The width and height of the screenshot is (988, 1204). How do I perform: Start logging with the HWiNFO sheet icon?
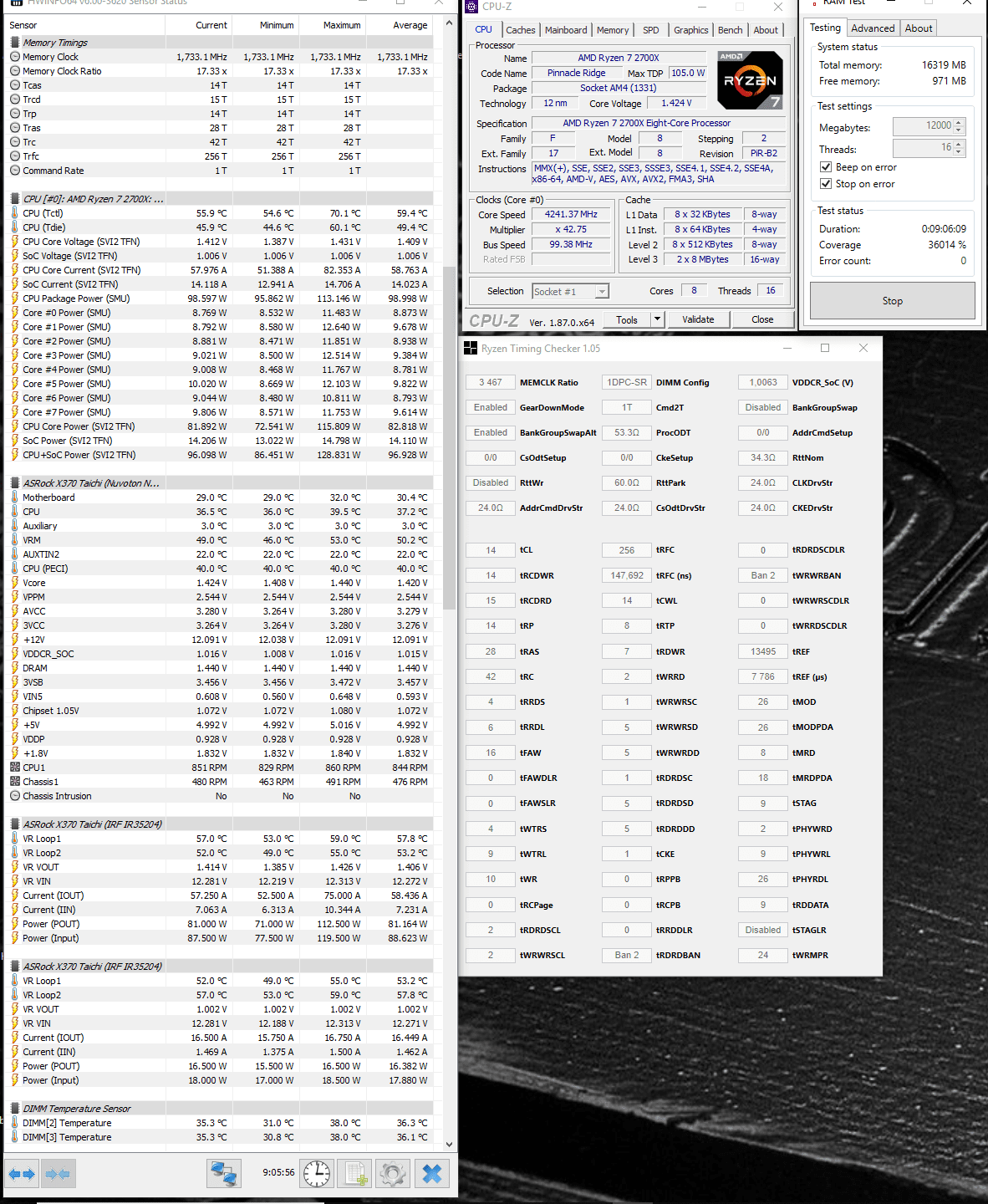pyautogui.click(x=355, y=1174)
